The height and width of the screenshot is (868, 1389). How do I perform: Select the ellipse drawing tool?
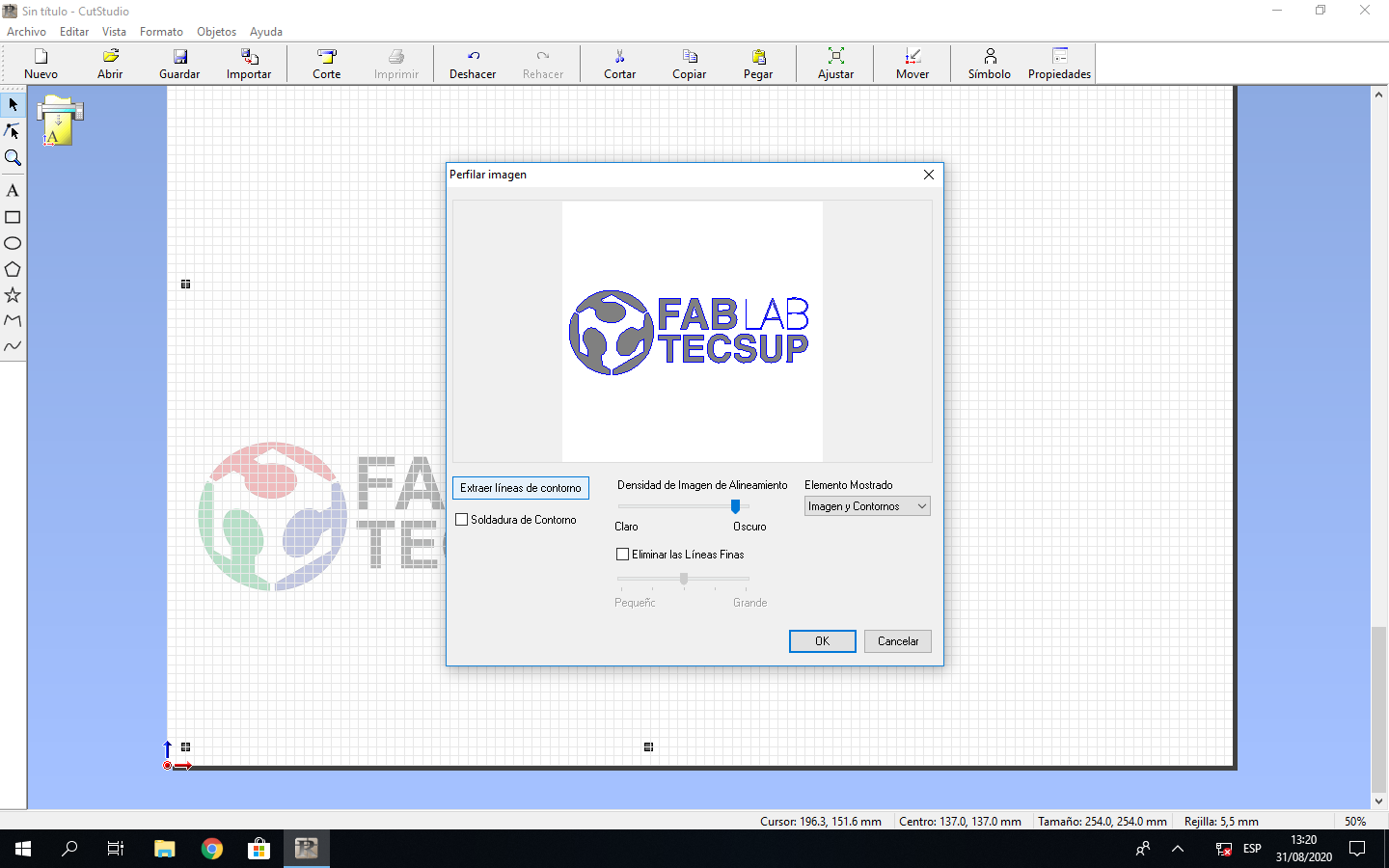[x=13, y=243]
